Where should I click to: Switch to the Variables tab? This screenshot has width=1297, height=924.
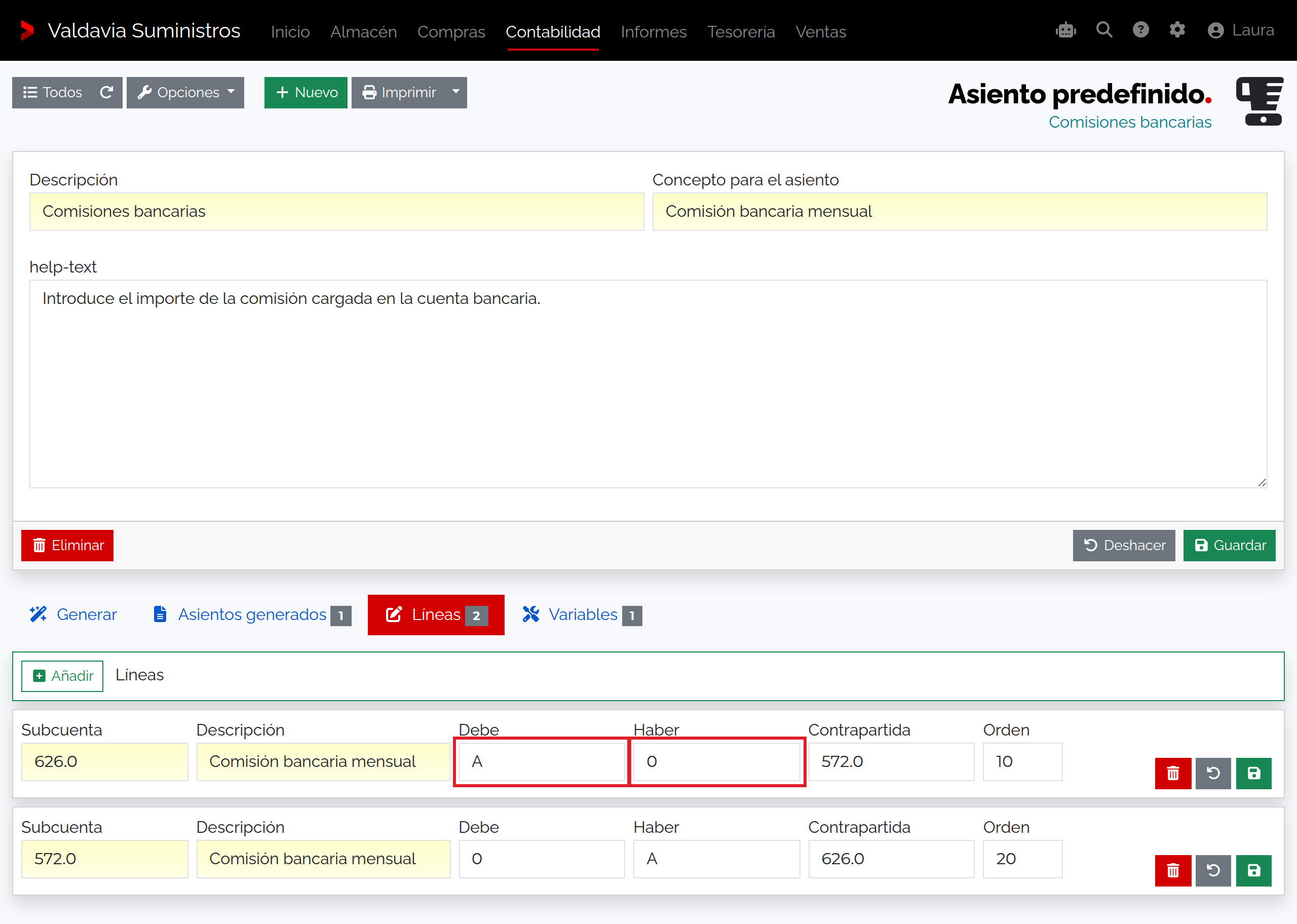(582, 614)
